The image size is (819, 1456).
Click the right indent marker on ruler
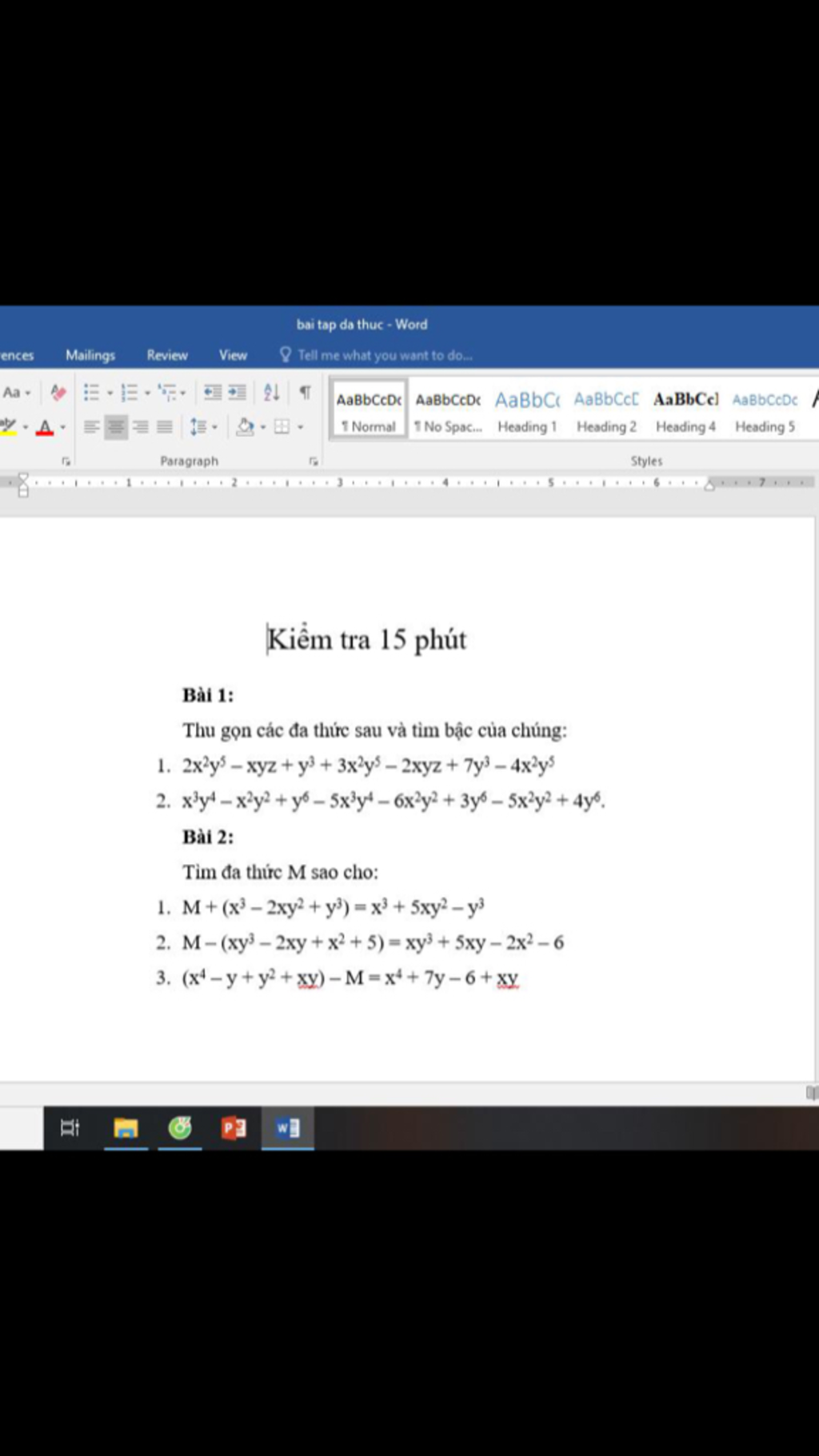pos(709,485)
